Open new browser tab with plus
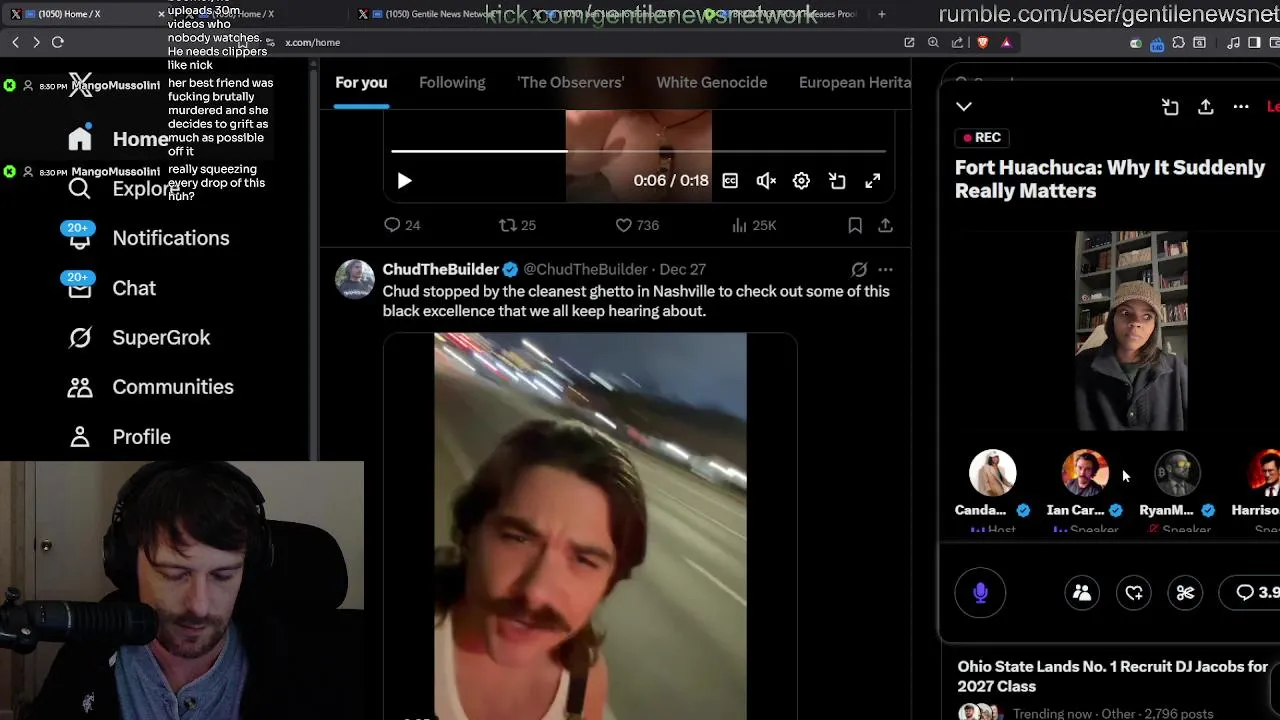Image resolution: width=1280 pixels, height=720 pixels. [x=881, y=14]
